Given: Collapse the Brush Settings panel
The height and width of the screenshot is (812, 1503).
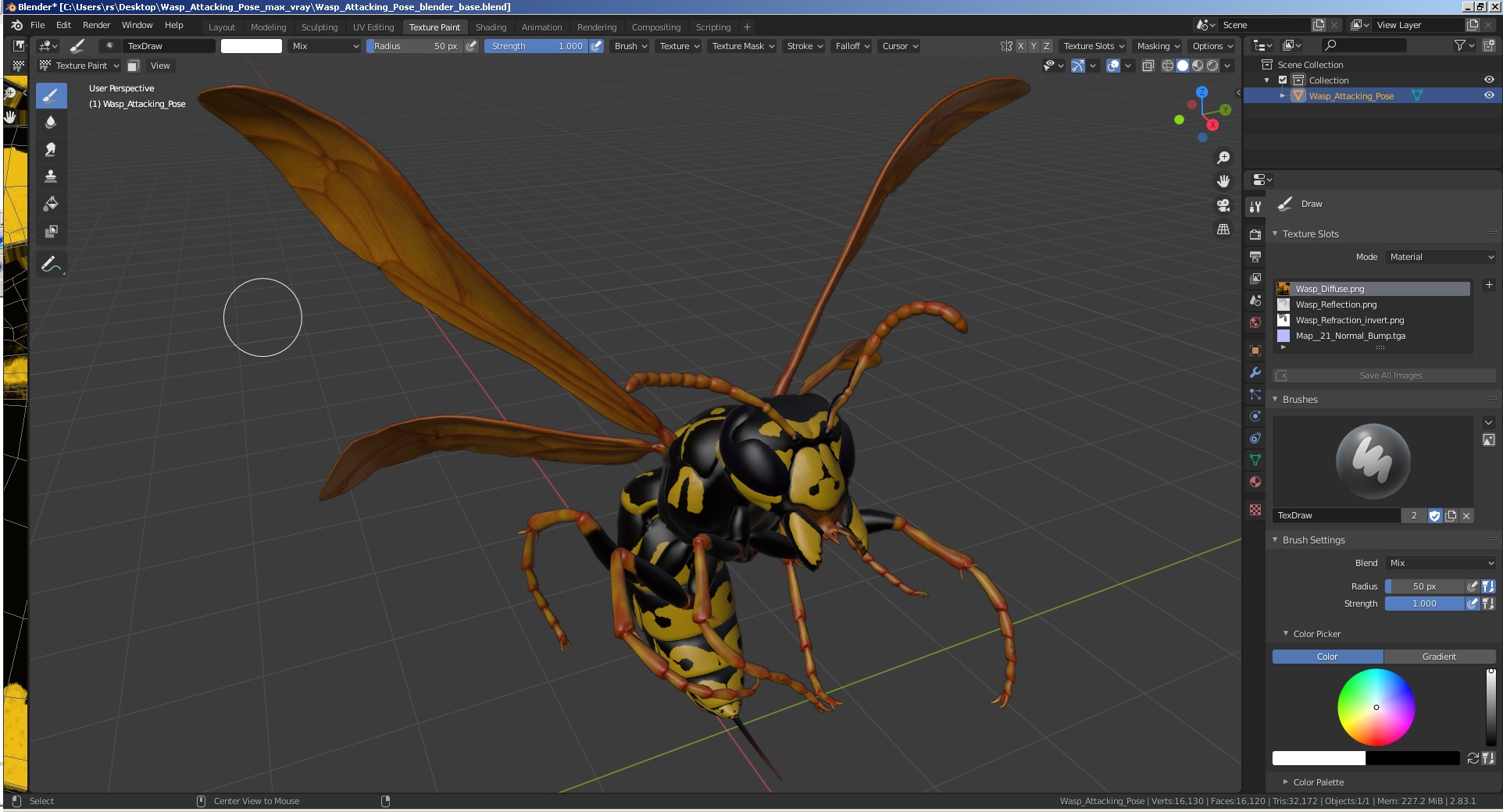Looking at the screenshot, I should click(1274, 540).
